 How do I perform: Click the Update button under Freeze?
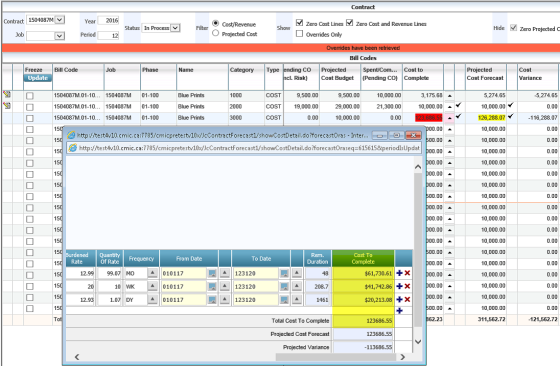(38, 78)
